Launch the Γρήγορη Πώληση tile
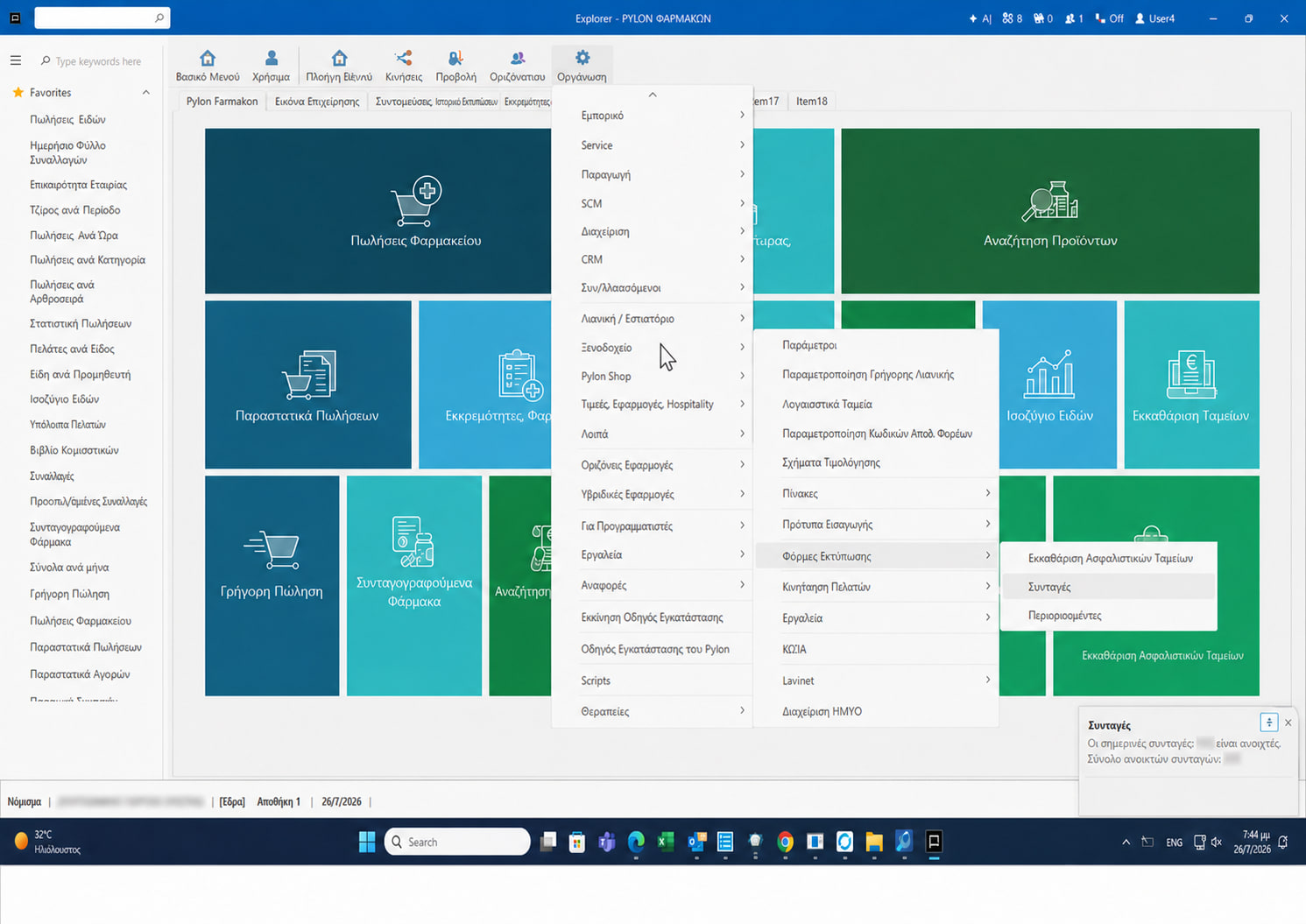This screenshot has width=1306, height=924. 272,586
